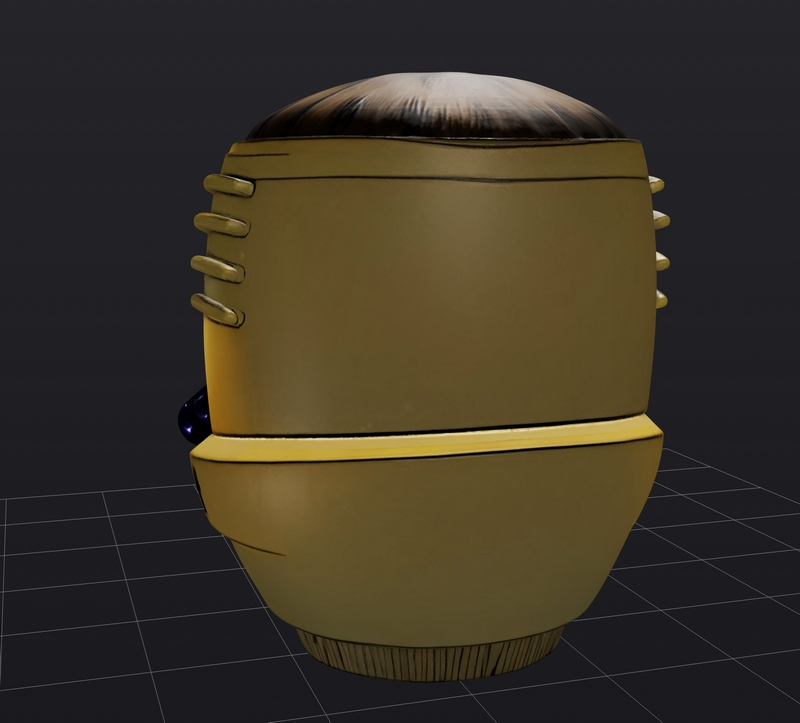Click the grid floor right of model
Image resolution: width=800 pixels, height=723 pixels.
720,560
